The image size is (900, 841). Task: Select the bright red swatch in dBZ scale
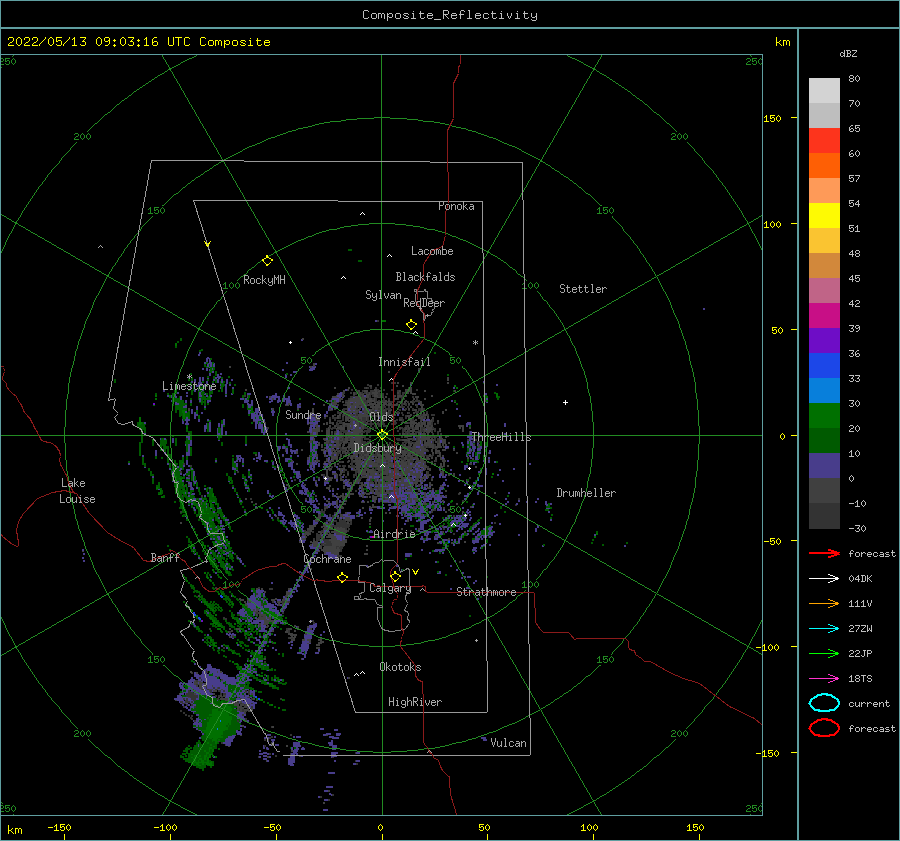click(824, 141)
